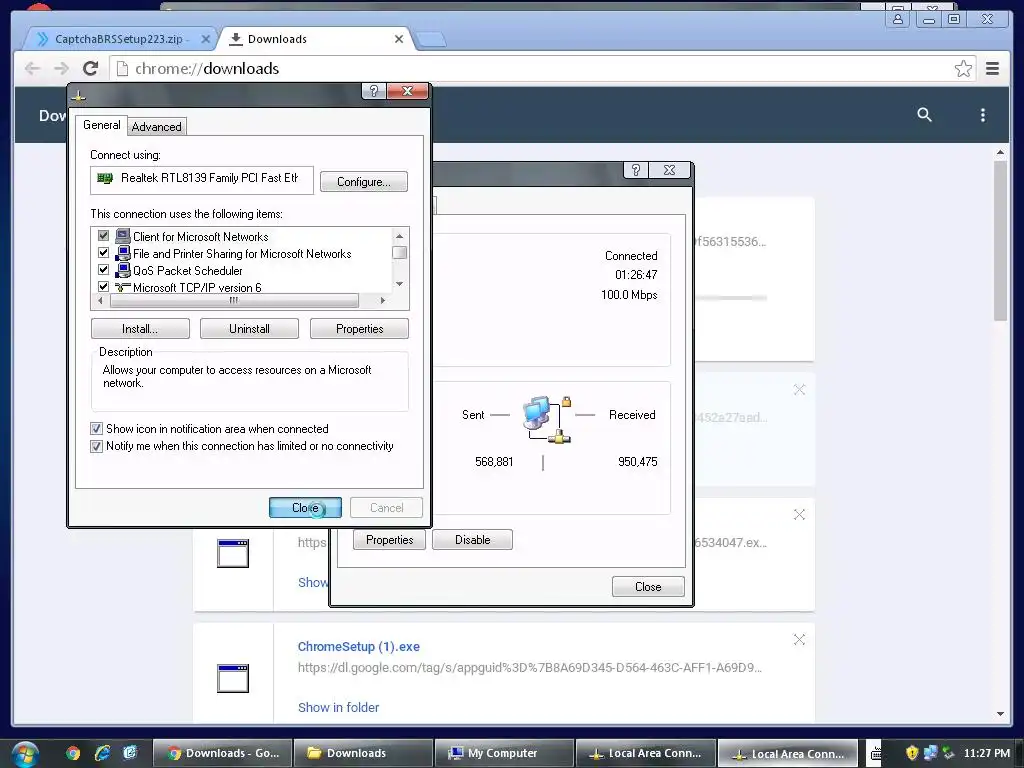Click Properties button in Status dialog
The height and width of the screenshot is (768, 1024).
[x=389, y=540]
